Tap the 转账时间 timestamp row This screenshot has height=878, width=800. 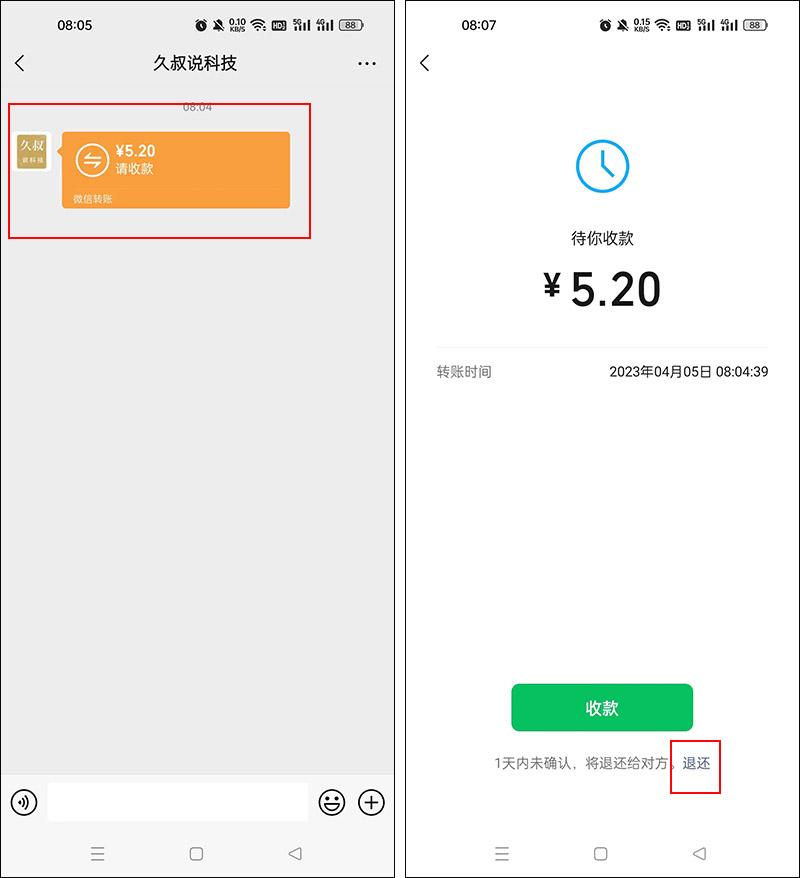[x=602, y=372]
